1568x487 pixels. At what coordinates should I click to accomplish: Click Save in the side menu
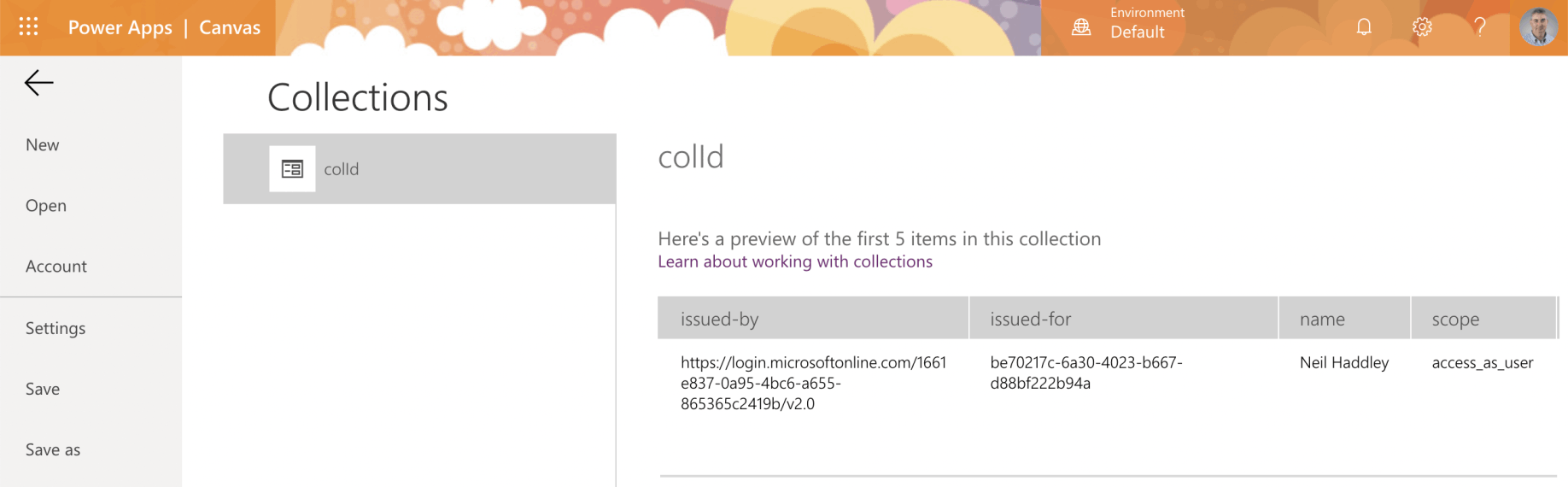pyautogui.click(x=43, y=390)
